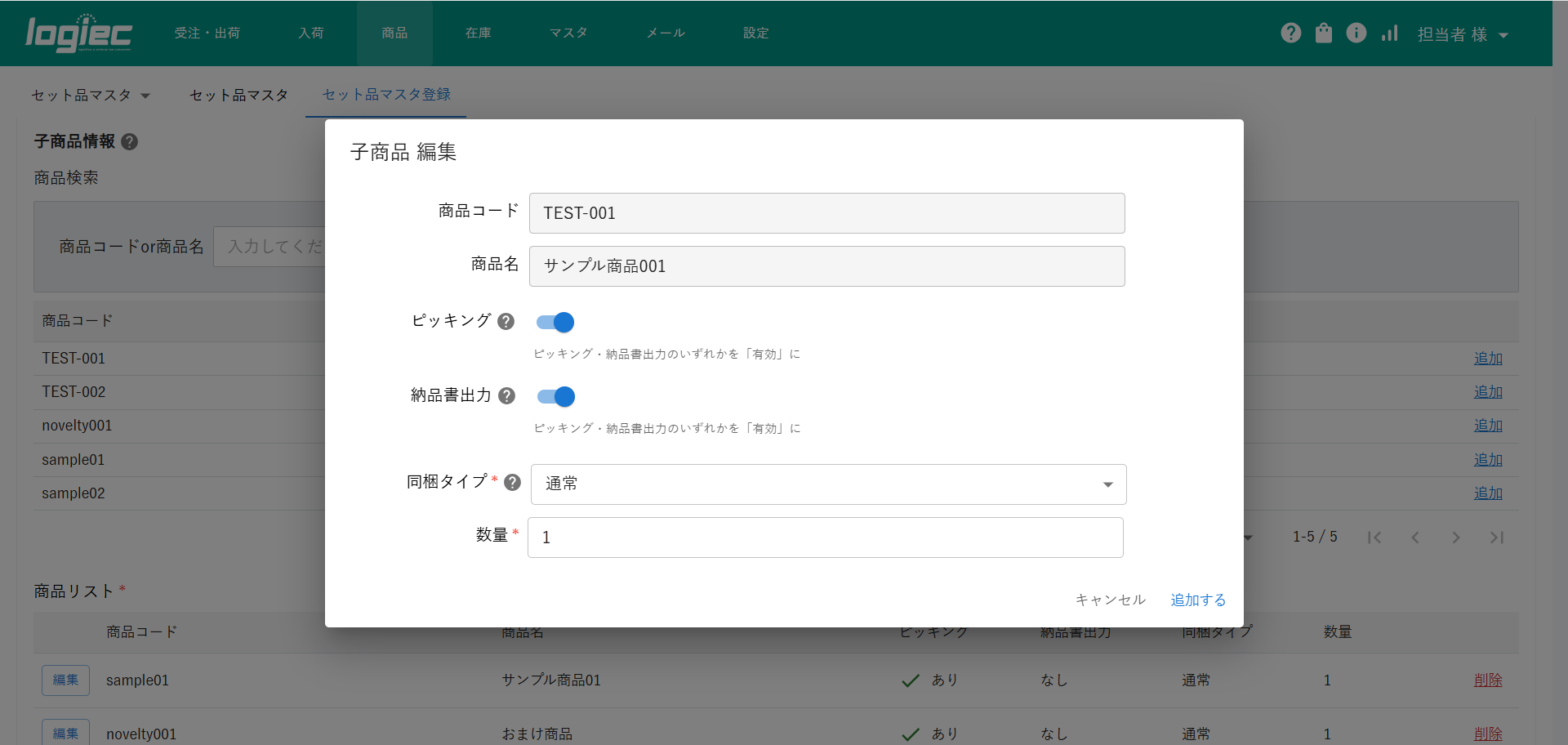Viewport: 1568px width, 745px height.
Task: Click the info circle icon in header
Action: coord(1356,33)
